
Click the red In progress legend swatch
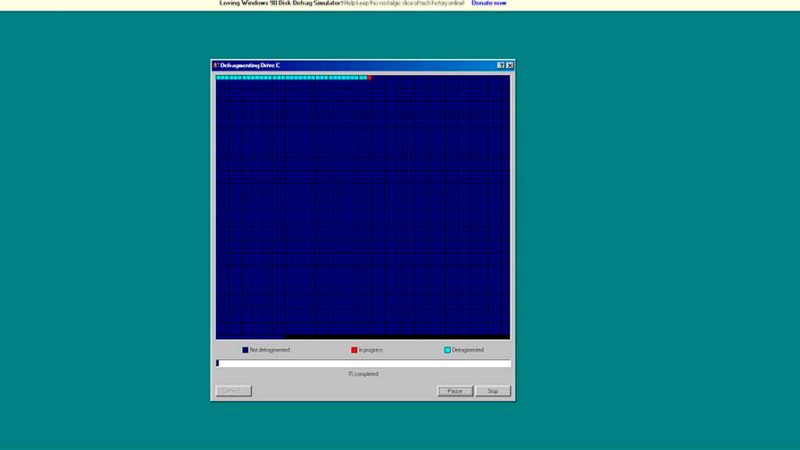click(x=354, y=350)
